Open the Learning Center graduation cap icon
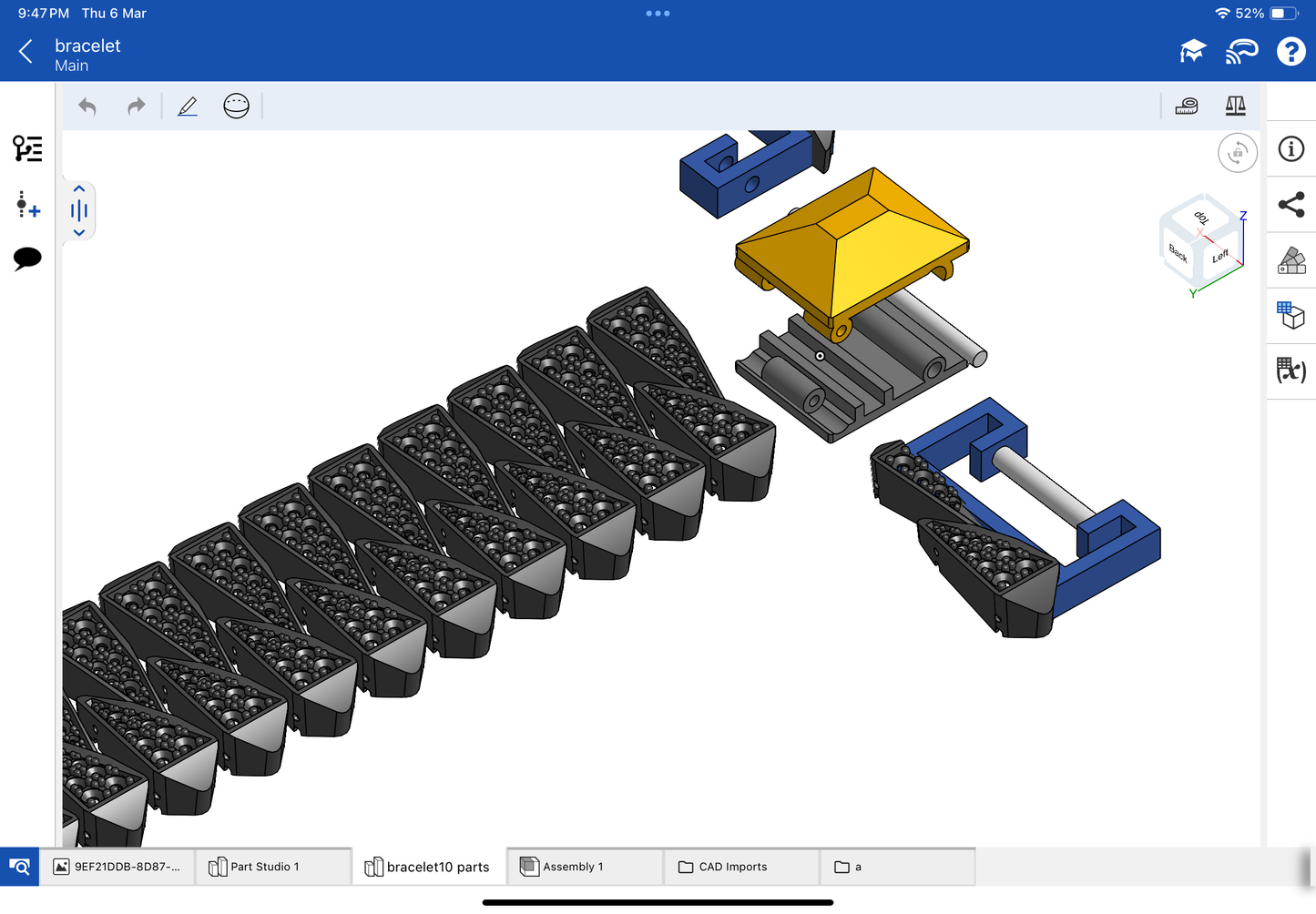The image size is (1316, 914). click(1192, 52)
